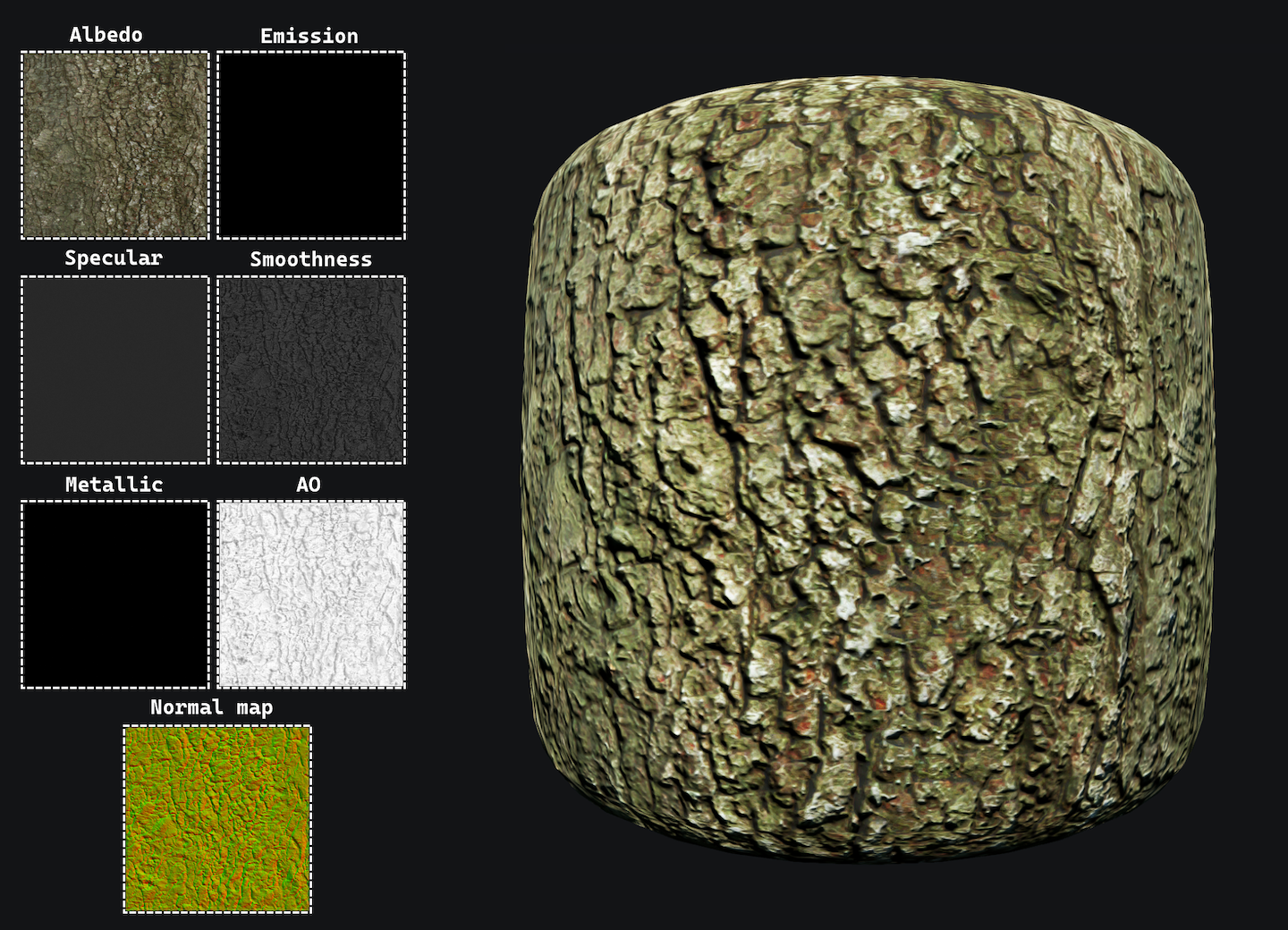
Task: Select the Albedo texture thumbnail
Action: (114, 145)
